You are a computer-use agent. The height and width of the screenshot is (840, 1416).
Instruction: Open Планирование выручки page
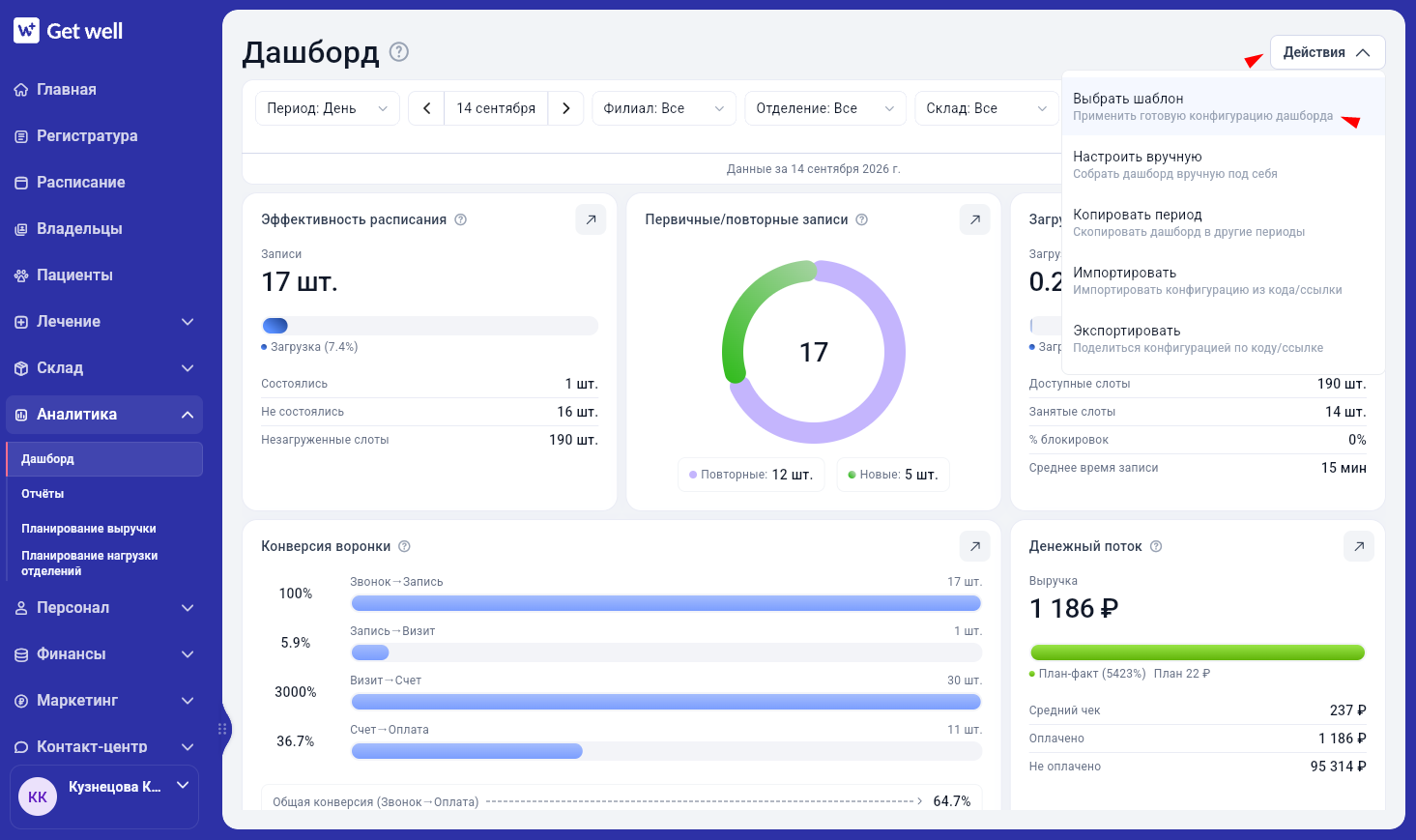(x=104, y=529)
